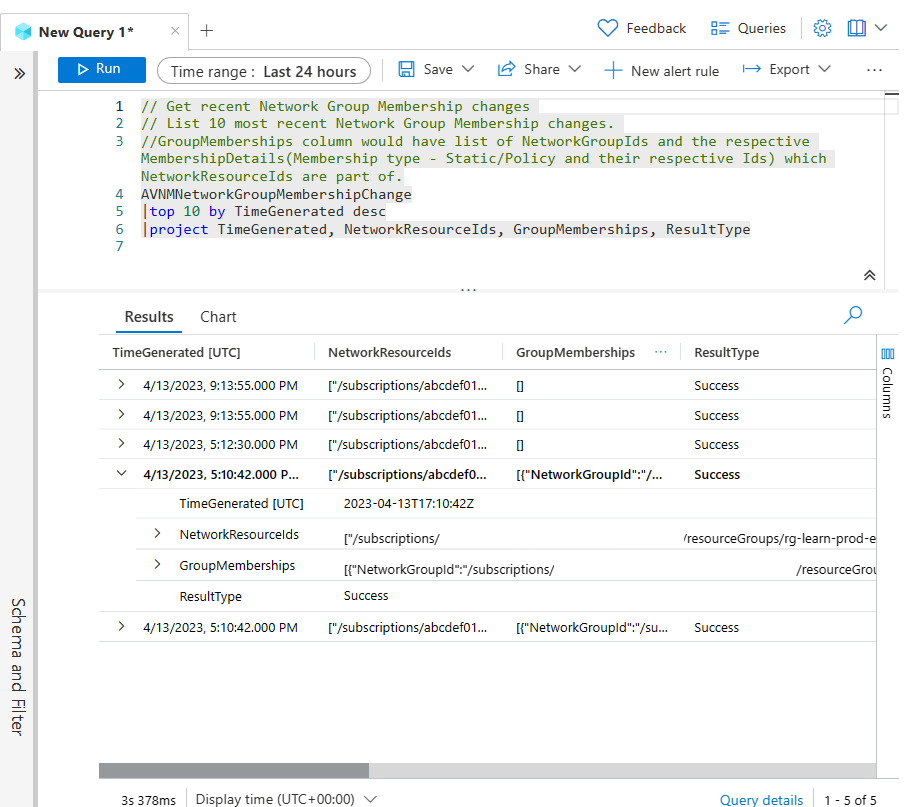921x807 pixels.
Task: Open the toolbar ellipsis more options
Action: click(x=875, y=70)
